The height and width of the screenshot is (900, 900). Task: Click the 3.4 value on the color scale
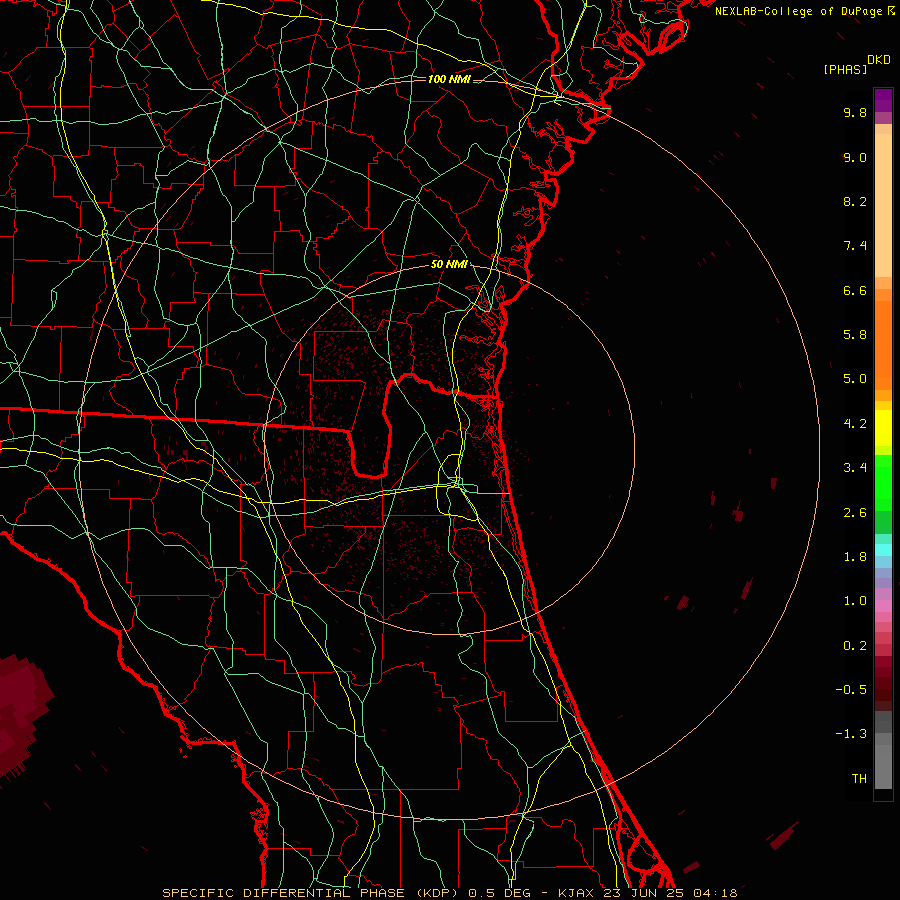point(855,468)
